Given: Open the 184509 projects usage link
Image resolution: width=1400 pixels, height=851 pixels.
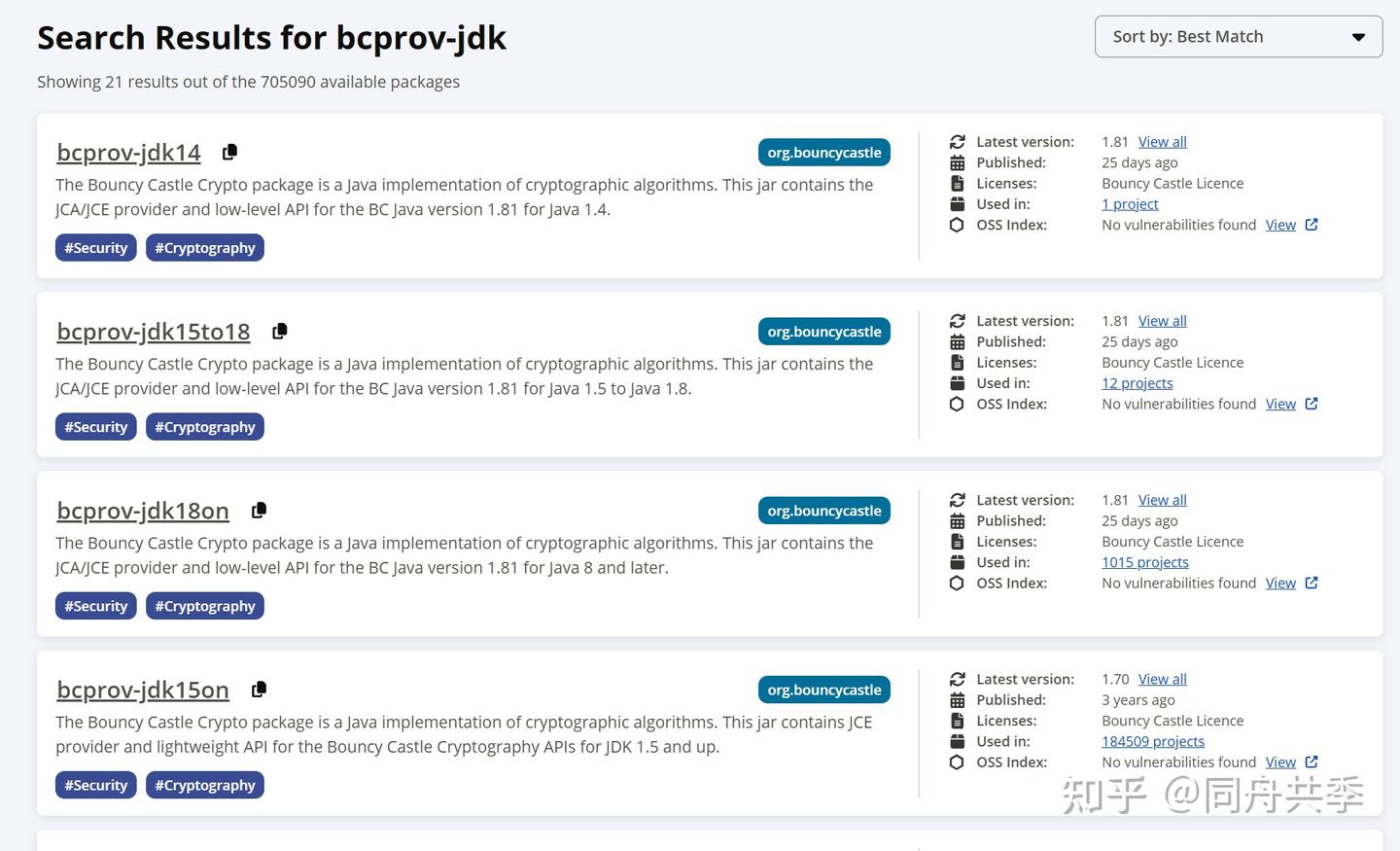Looking at the screenshot, I should point(1152,741).
